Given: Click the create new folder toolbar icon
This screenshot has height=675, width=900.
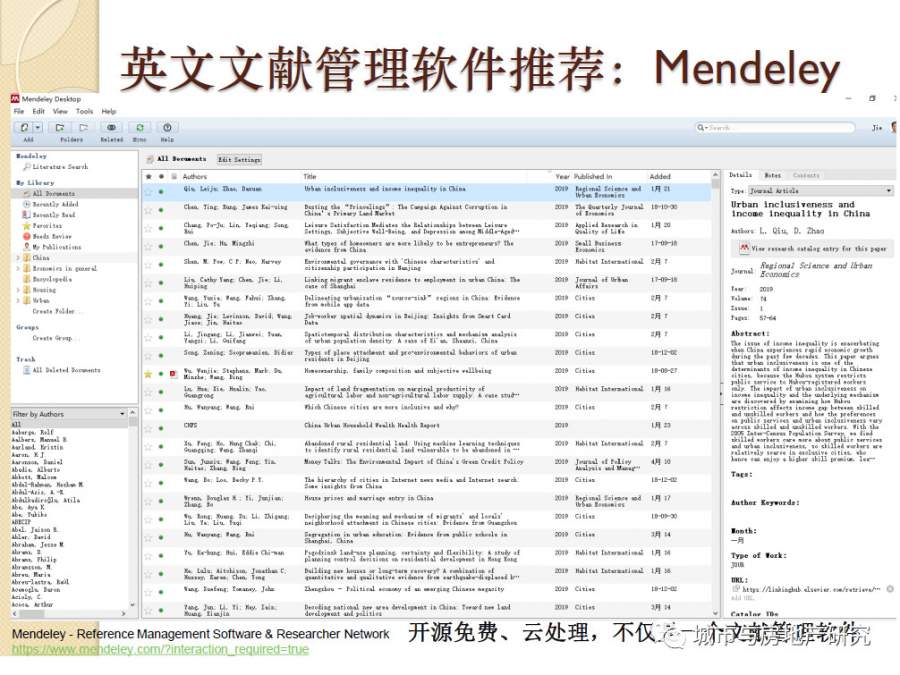Looking at the screenshot, I should click(x=60, y=127).
